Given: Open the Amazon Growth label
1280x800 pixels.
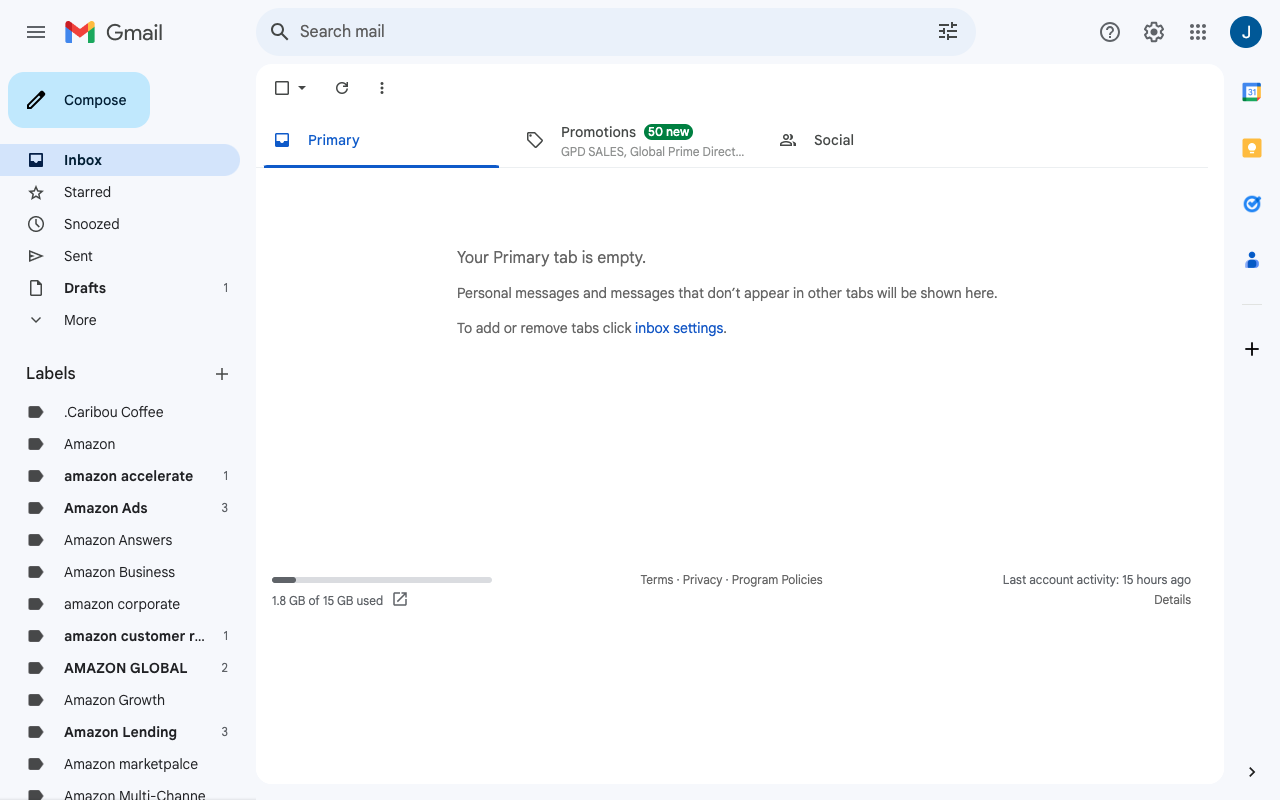Looking at the screenshot, I should pos(120,700).
